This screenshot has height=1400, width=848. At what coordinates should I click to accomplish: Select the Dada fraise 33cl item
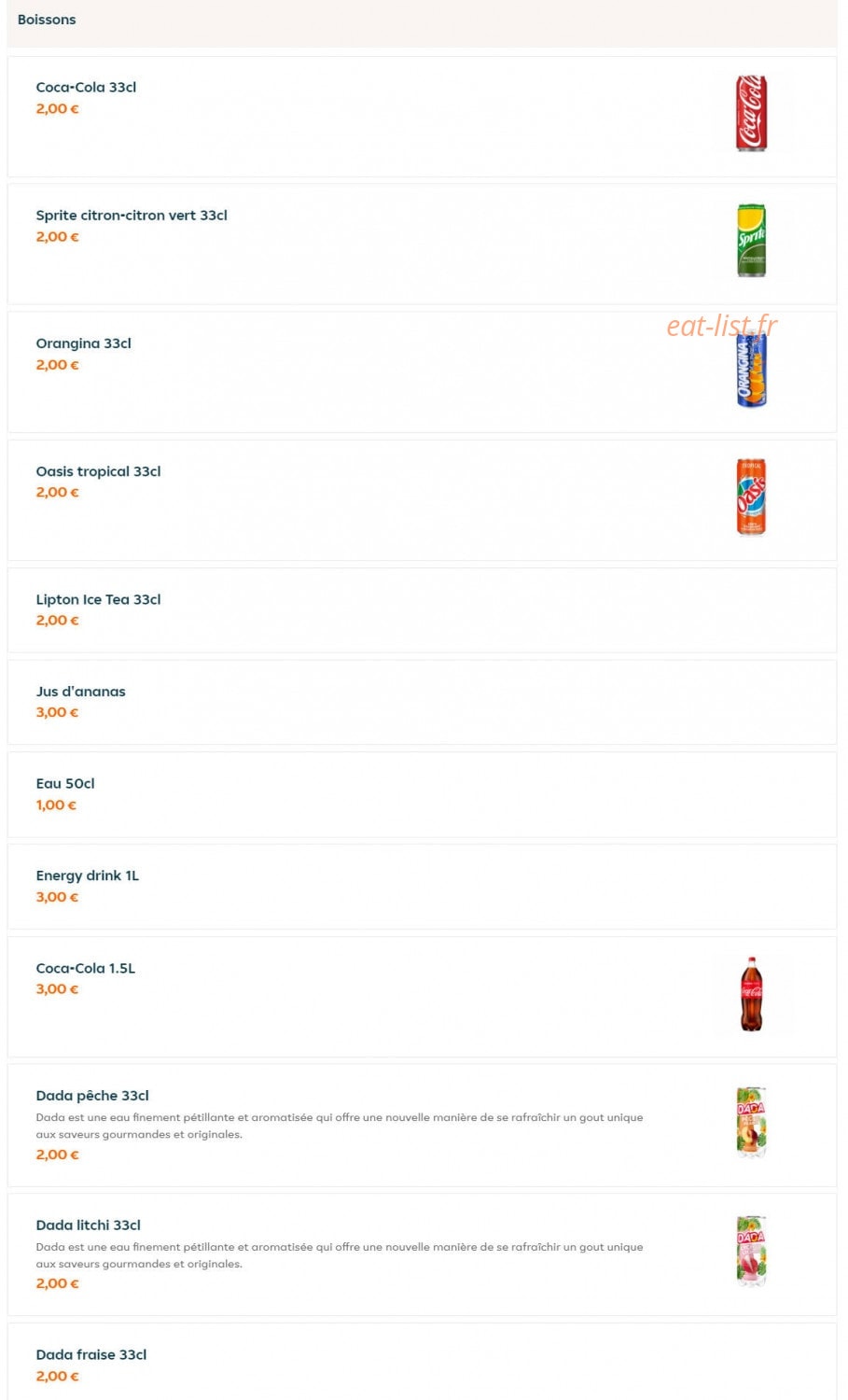[x=422, y=1362]
